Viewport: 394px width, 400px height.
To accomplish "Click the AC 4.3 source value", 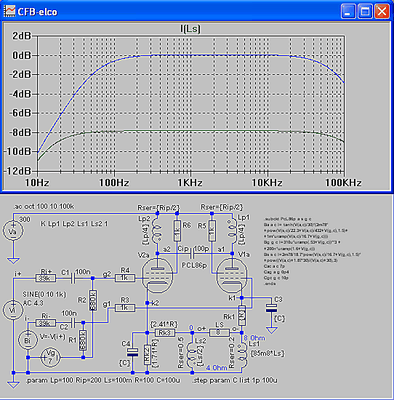I will coord(33,303).
